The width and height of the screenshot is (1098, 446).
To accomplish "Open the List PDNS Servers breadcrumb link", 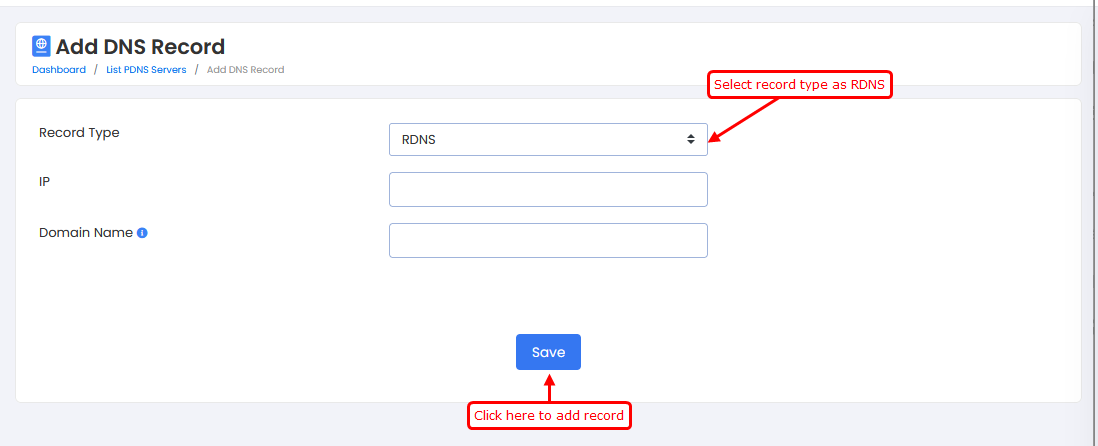I will point(146,70).
